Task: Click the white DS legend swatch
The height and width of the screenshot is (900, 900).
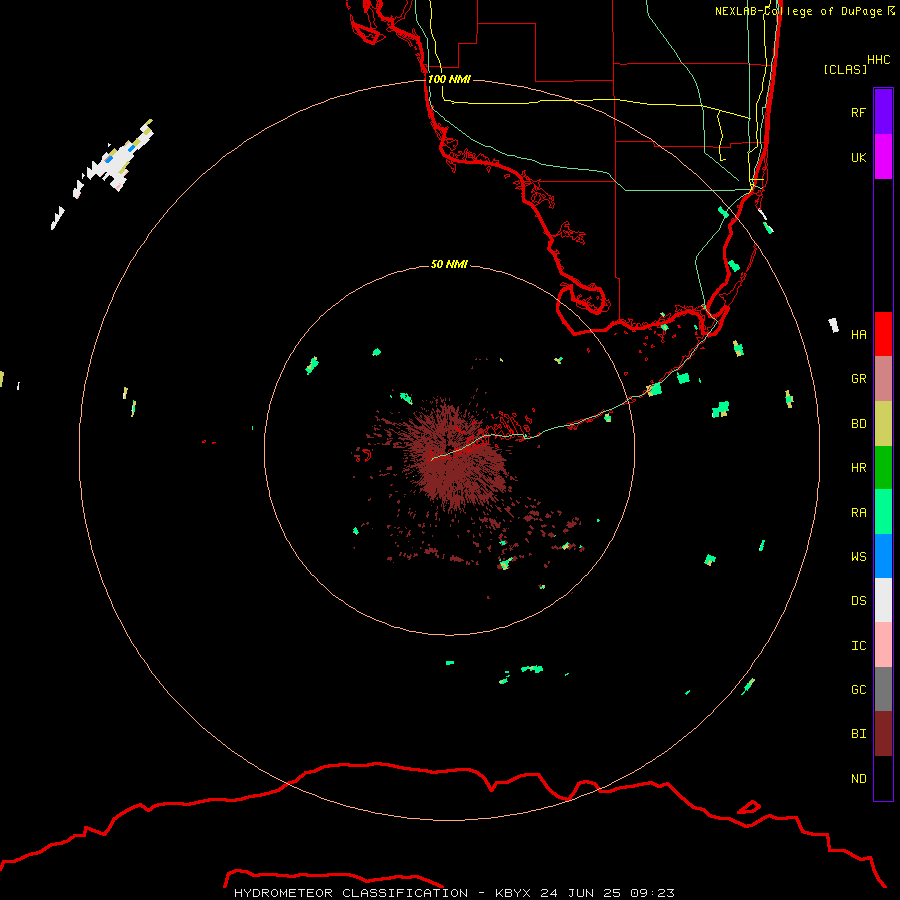Action: tap(883, 600)
